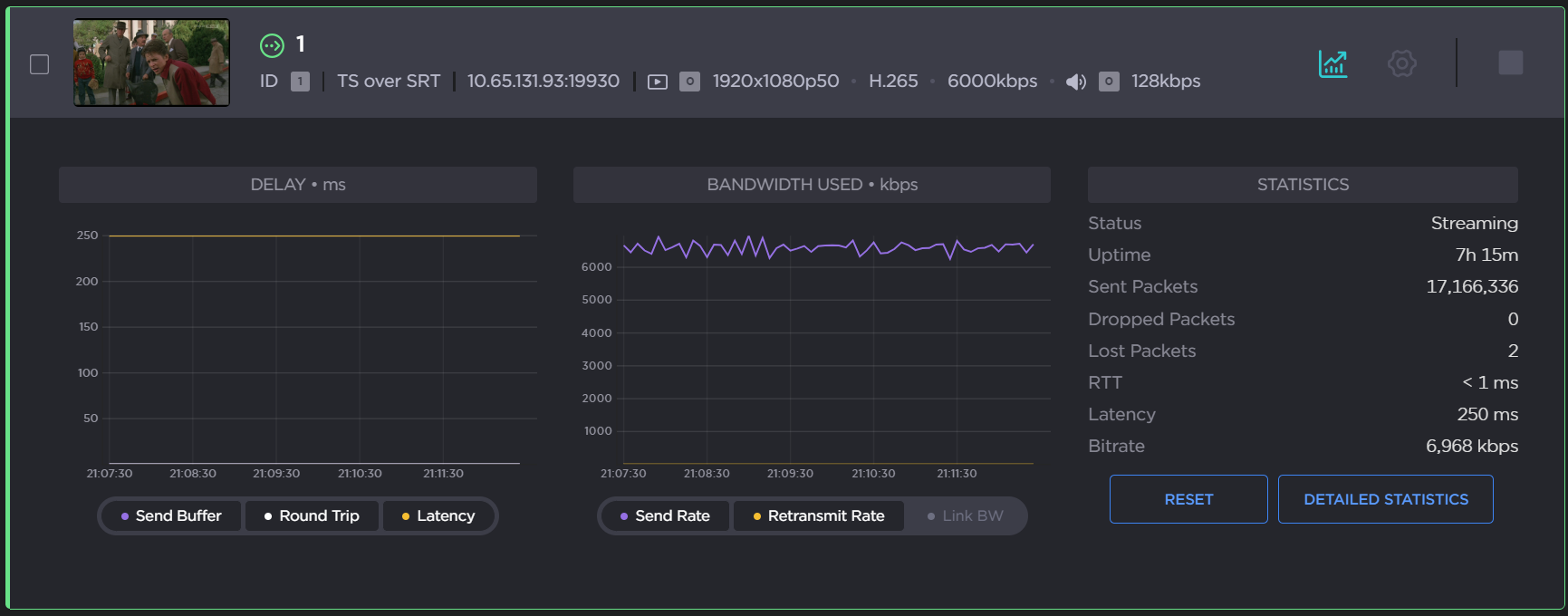Toggle Send Buffer series in delay chart
1568x616 pixels.
click(171, 515)
